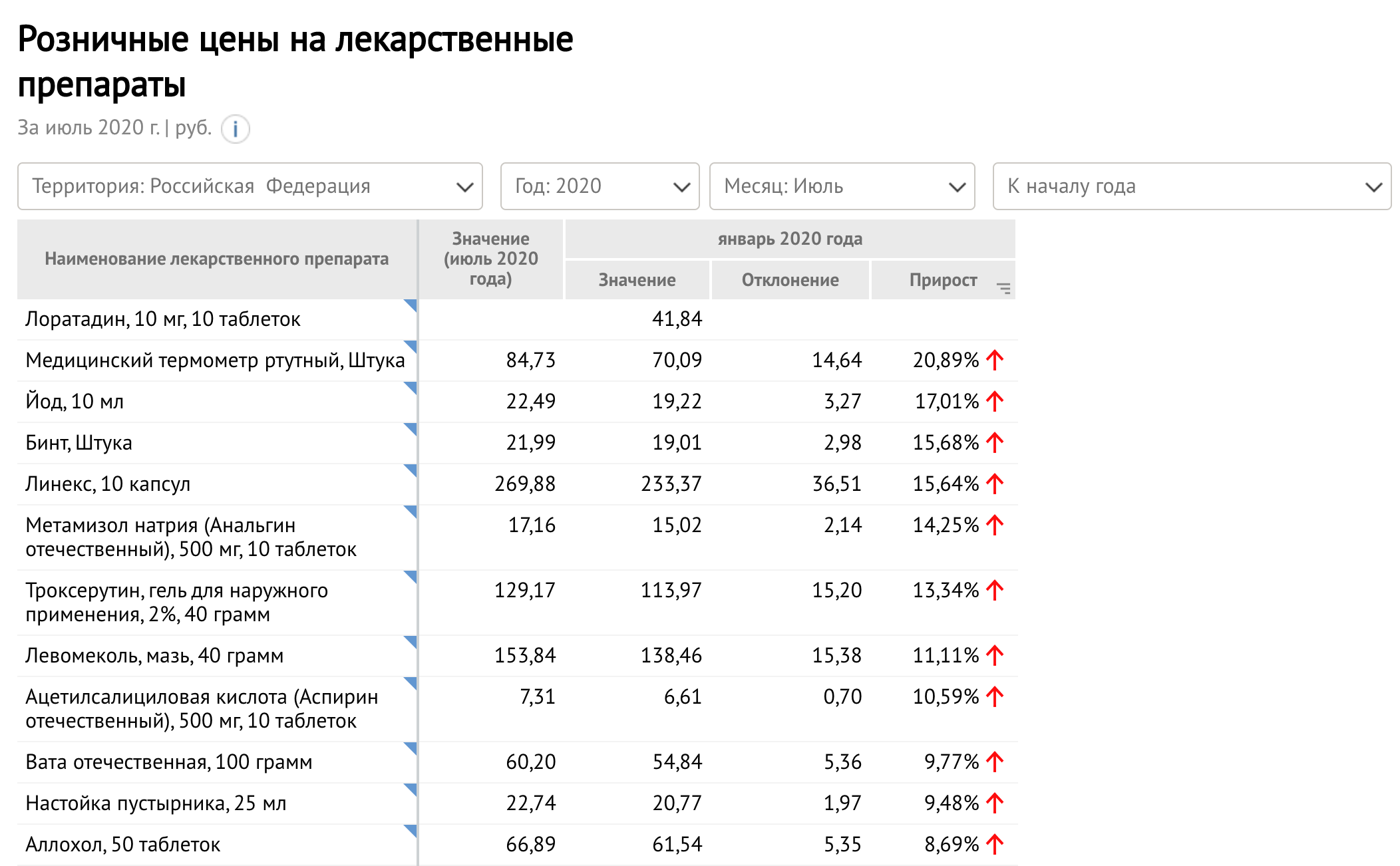Click the Вата отечественная, 100 грамм entry
The width and height of the screenshot is (1400, 866).
(x=168, y=762)
